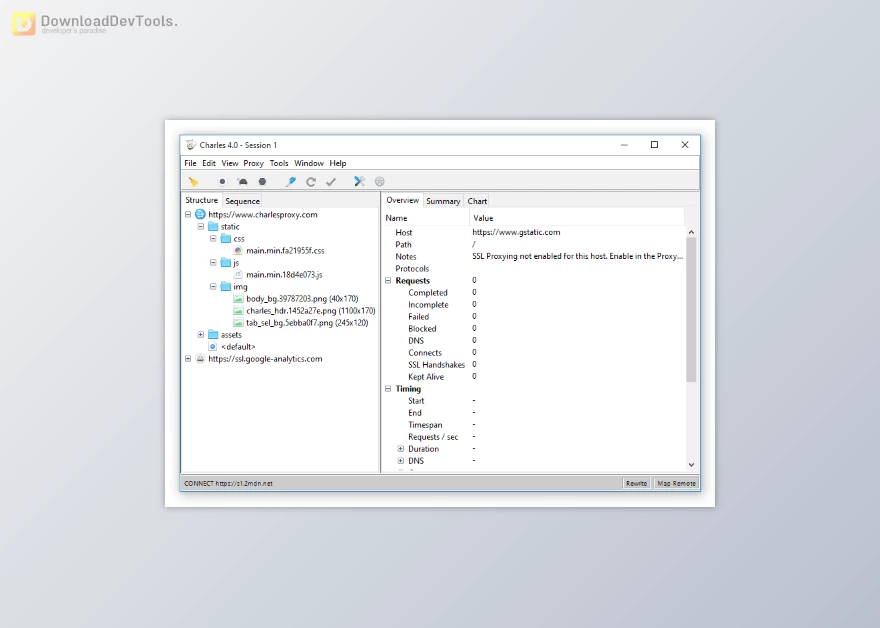Click the compose pen icon
The image size is (880, 628).
pyautogui.click(x=291, y=182)
